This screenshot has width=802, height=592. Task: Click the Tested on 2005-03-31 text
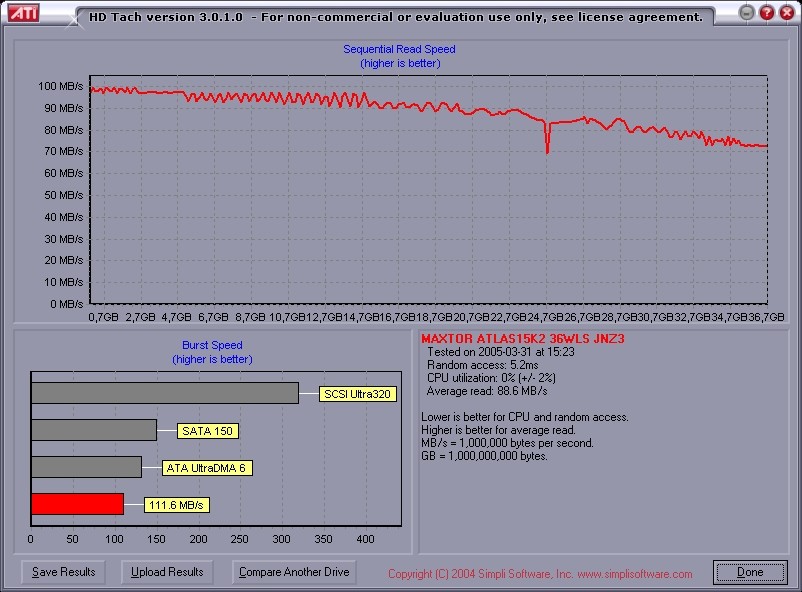point(501,352)
